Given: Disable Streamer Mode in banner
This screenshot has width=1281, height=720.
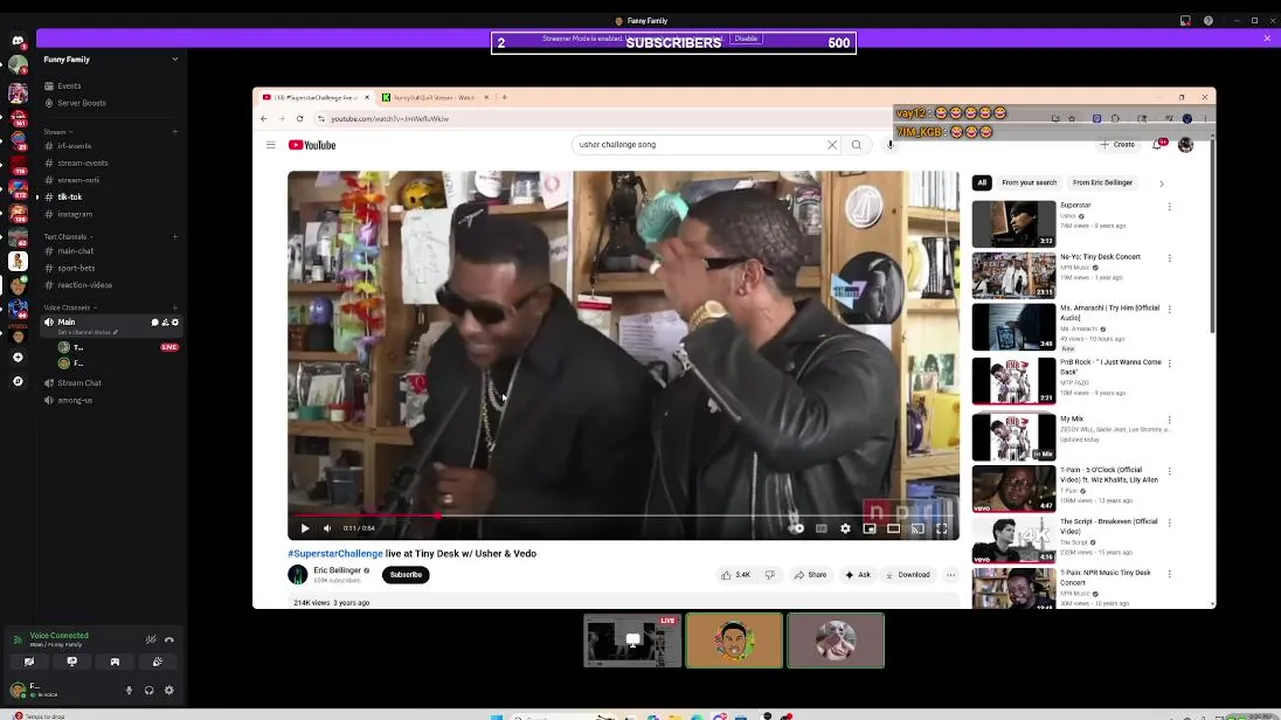Looking at the screenshot, I should point(746,38).
